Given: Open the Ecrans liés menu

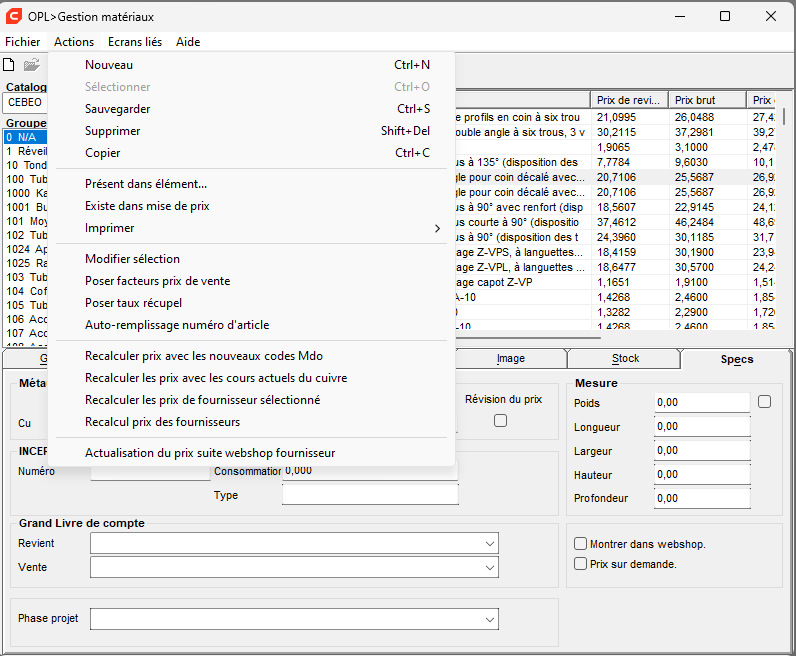Looking at the screenshot, I should pos(135,42).
